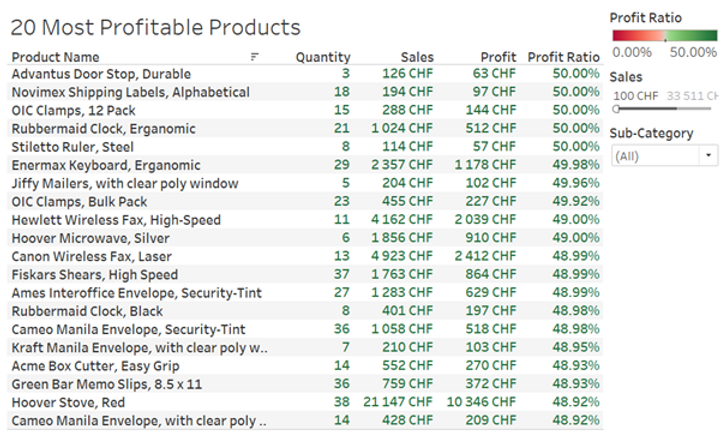This screenshot has height=438, width=726.
Task: Click the 49.98% profit ratio cell
Action: (x=576, y=164)
